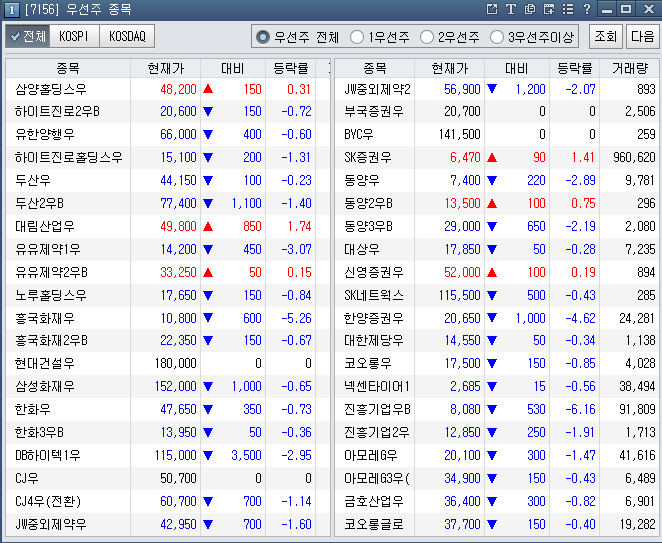This screenshot has height=543, width=662.
Task: Select the 동양3우B stock name
Action: [x=368, y=226]
